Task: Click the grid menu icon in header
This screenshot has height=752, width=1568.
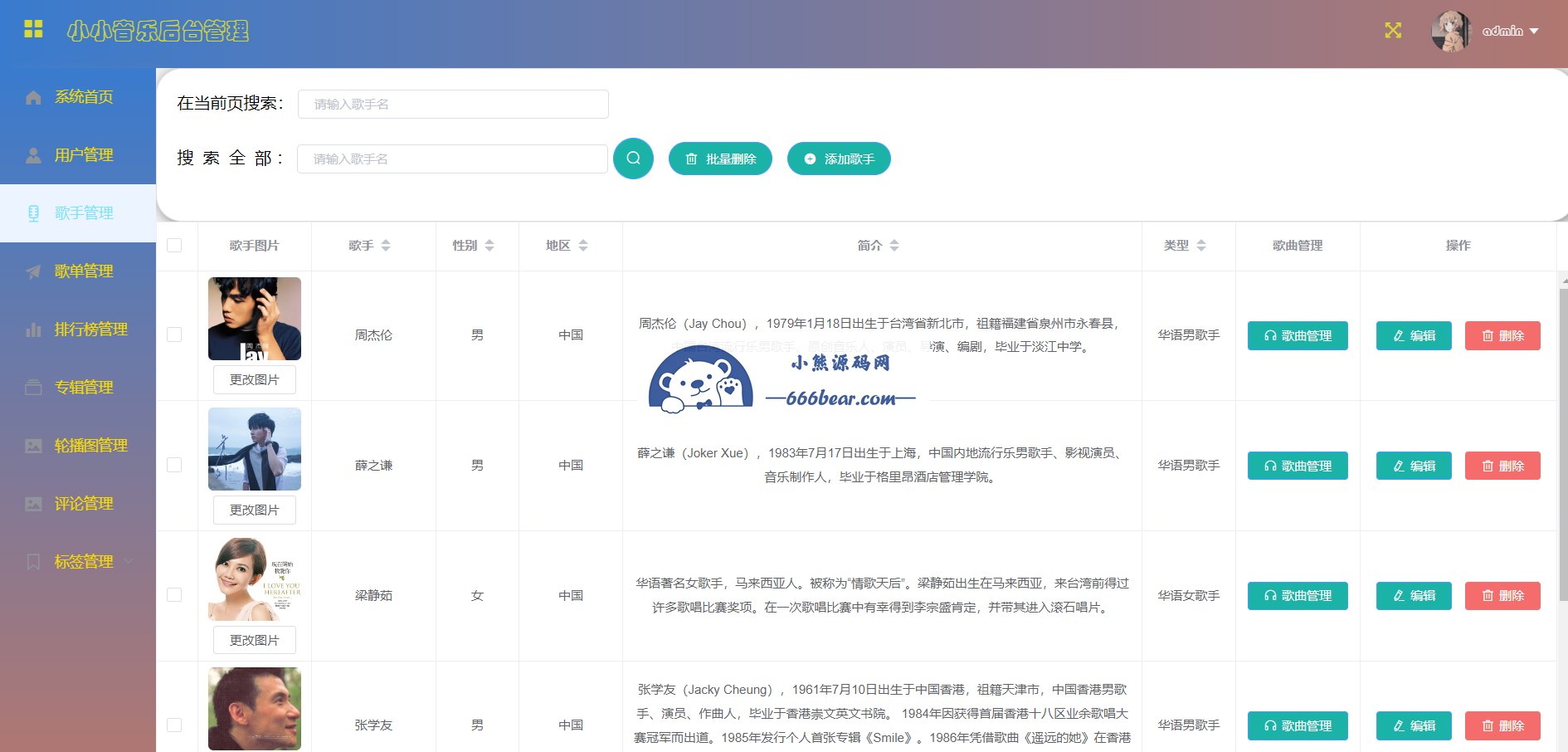Action: pyautogui.click(x=33, y=30)
